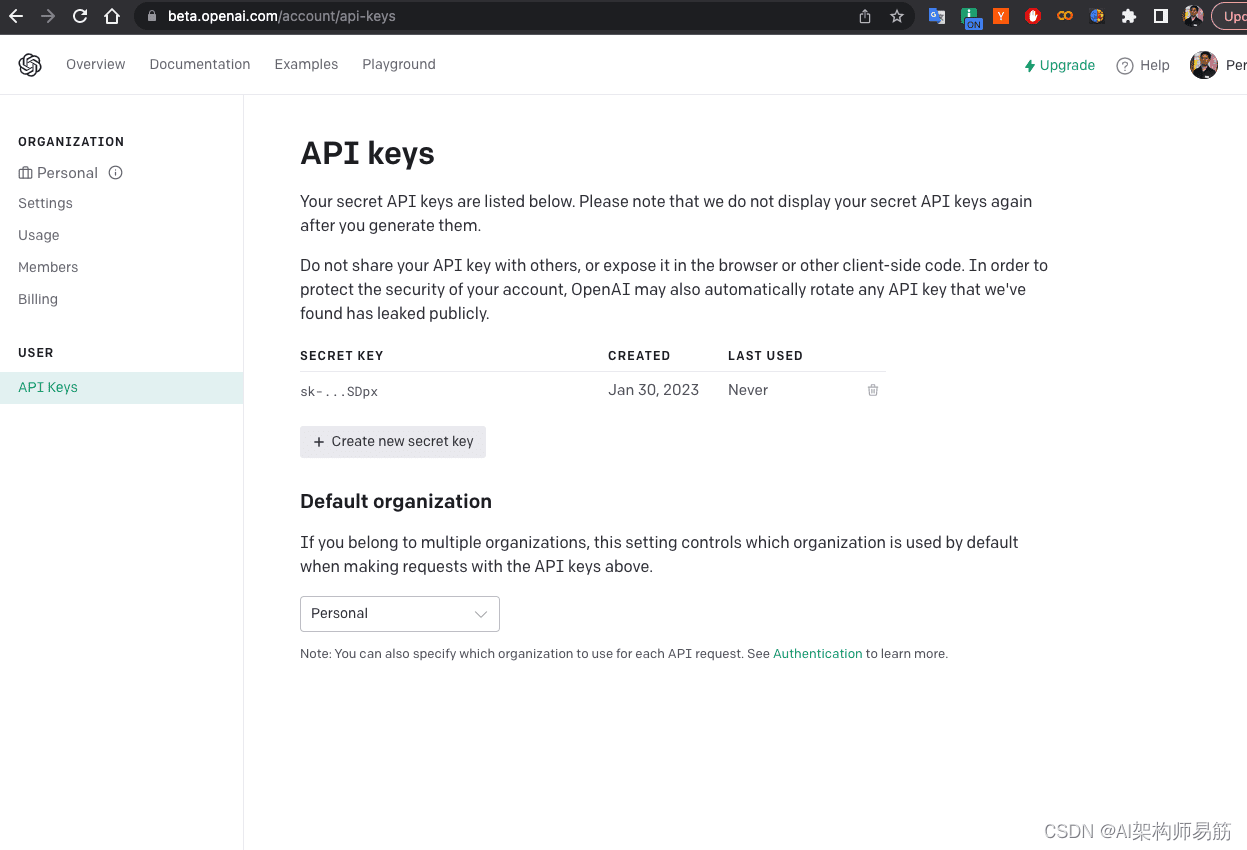Open Settings in the sidebar

click(x=45, y=203)
